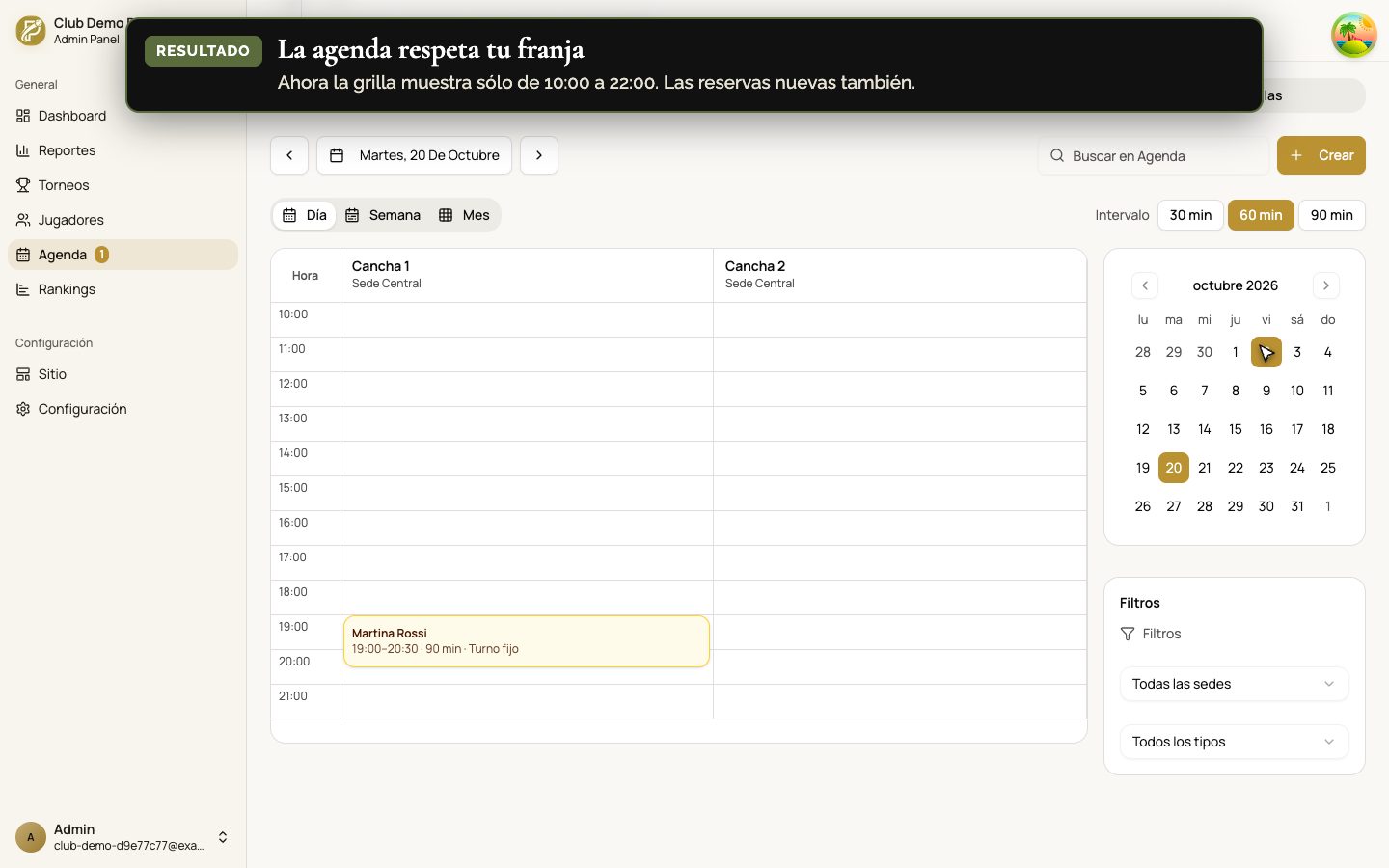The image size is (1389, 868).
Task: Select day 24 in mini calendar
Action: (1297, 468)
